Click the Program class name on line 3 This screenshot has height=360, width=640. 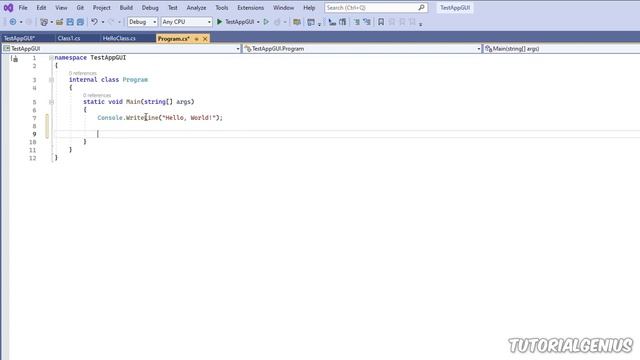pyautogui.click(x=135, y=80)
